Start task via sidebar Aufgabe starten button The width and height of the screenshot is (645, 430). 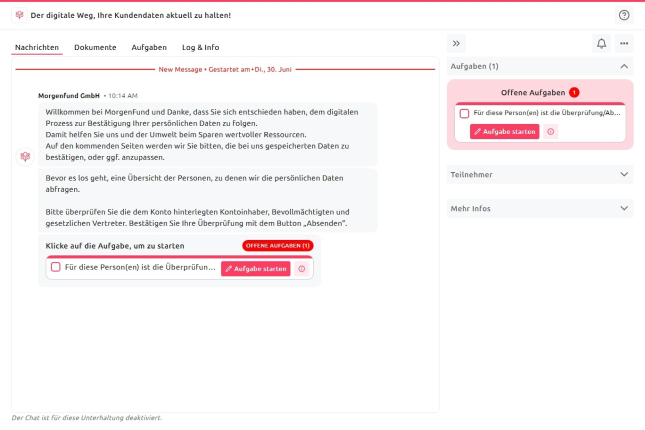point(505,132)
